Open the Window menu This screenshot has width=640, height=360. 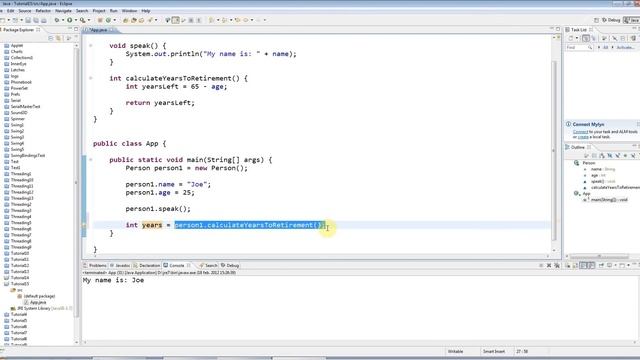point(129,11)
